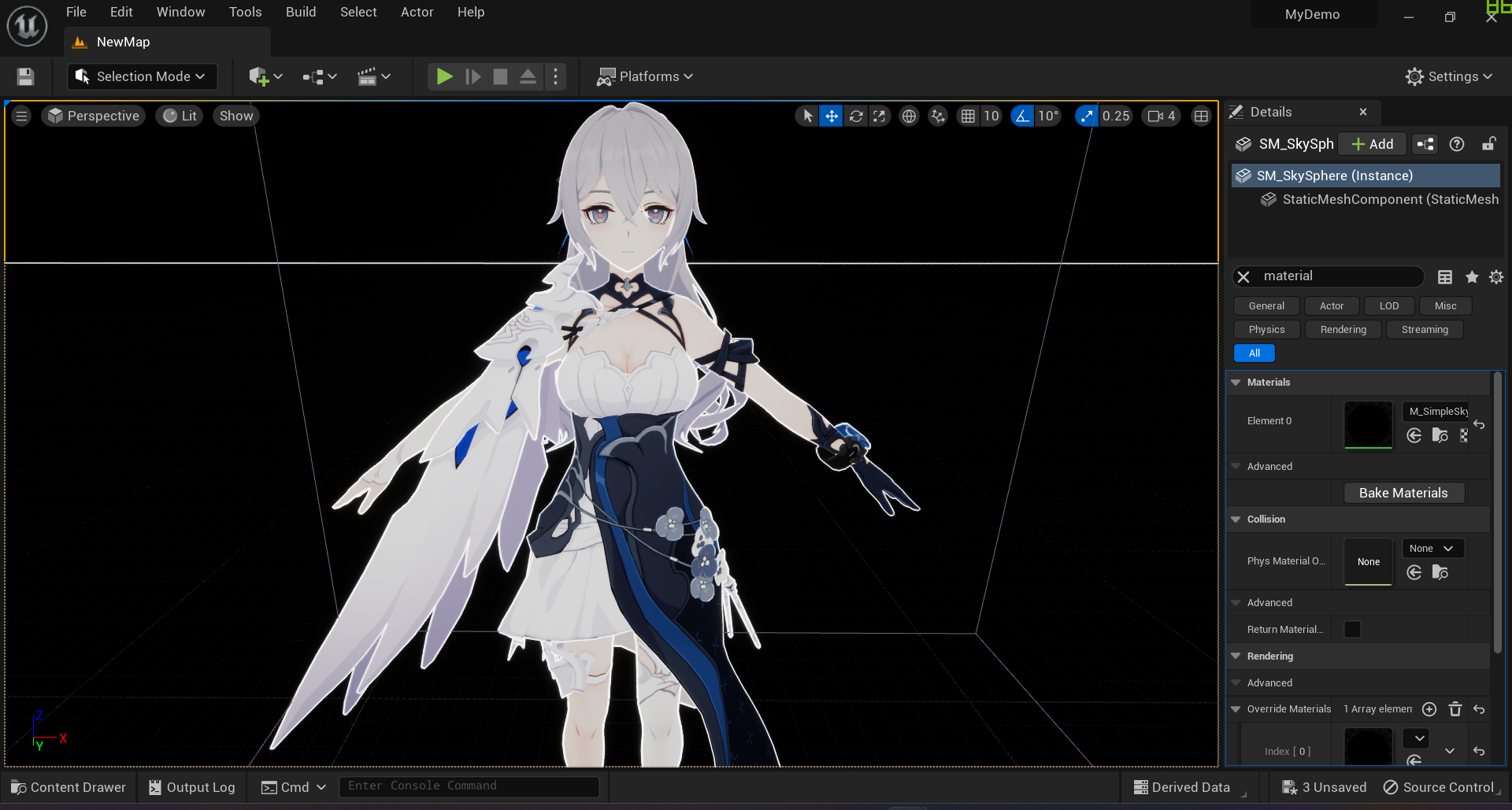This screenshot has height=810, width=1512.
Task: Open the Platforms dropdown
Action: (x=645, y=76)
